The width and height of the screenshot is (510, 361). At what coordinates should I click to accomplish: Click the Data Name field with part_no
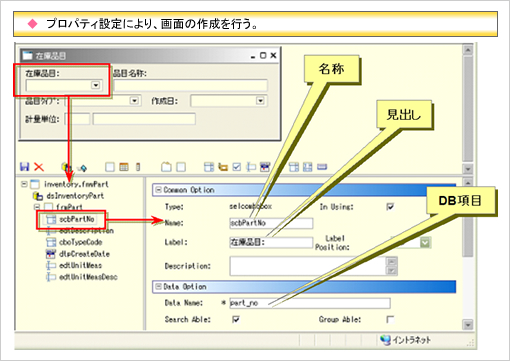click(x=310, y=303)
